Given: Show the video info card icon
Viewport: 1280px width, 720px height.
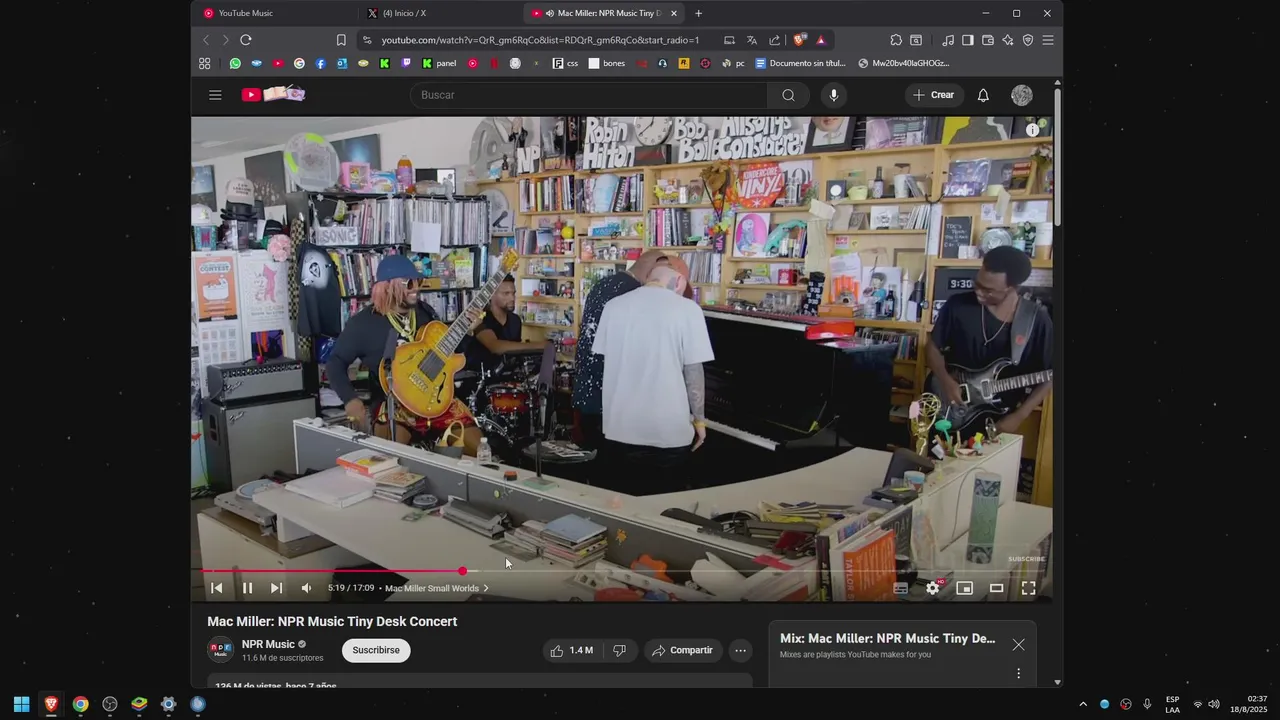Looking at the screenshot, I should (x=1032, y=129).
